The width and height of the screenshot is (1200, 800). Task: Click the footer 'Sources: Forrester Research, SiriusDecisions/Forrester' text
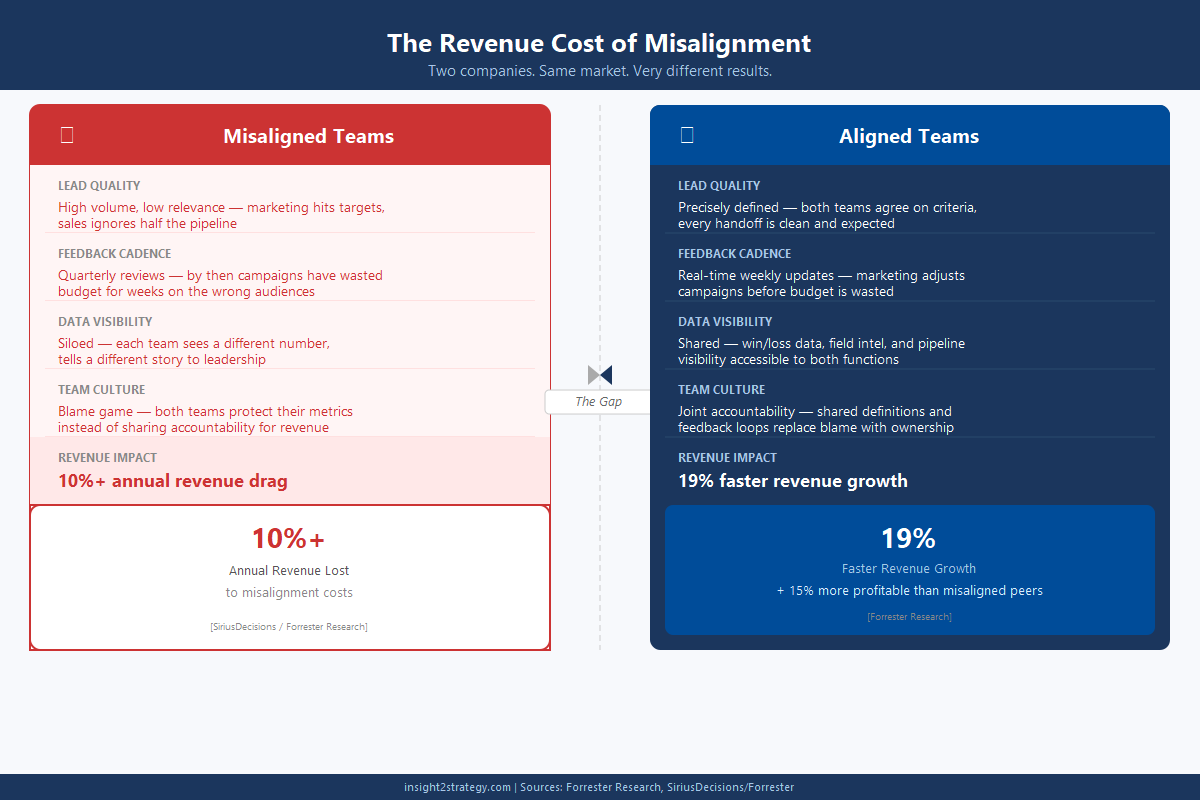(657, 787)
